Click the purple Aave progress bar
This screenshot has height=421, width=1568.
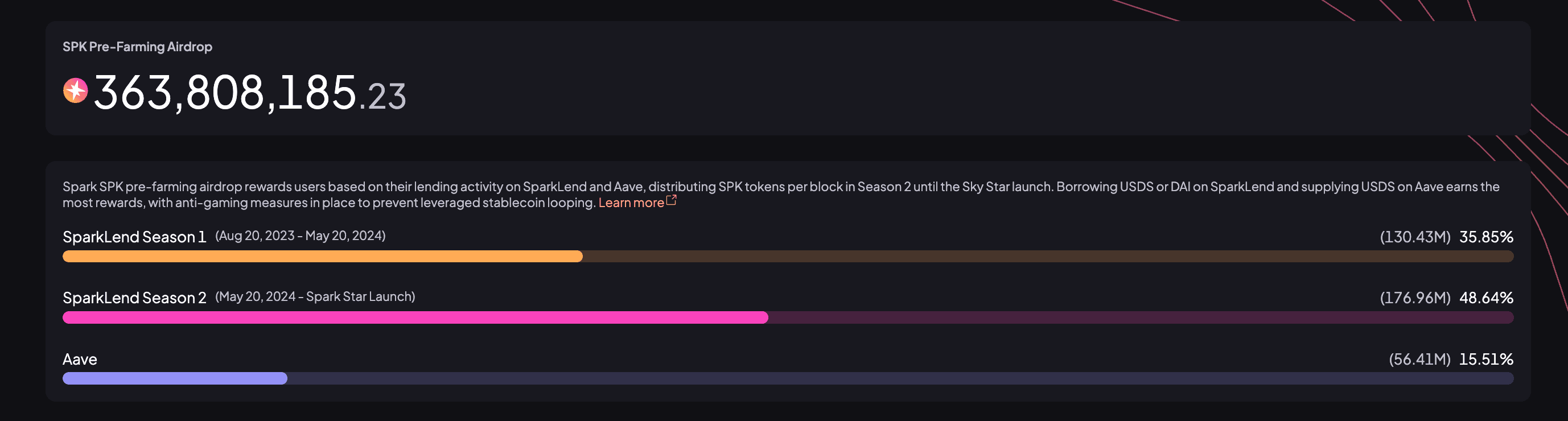788,378
